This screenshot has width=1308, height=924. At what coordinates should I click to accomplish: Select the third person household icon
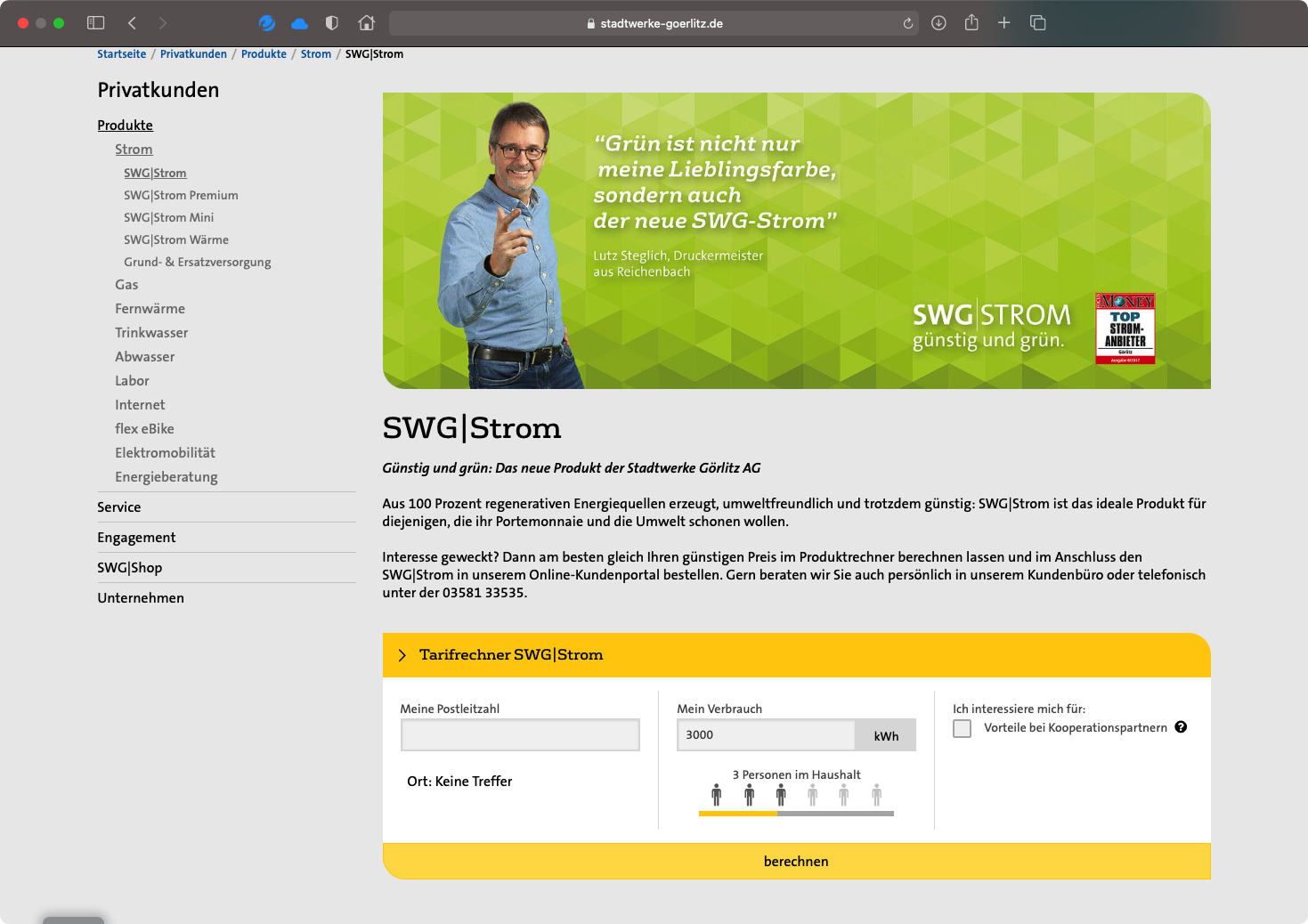coord(781,794)
